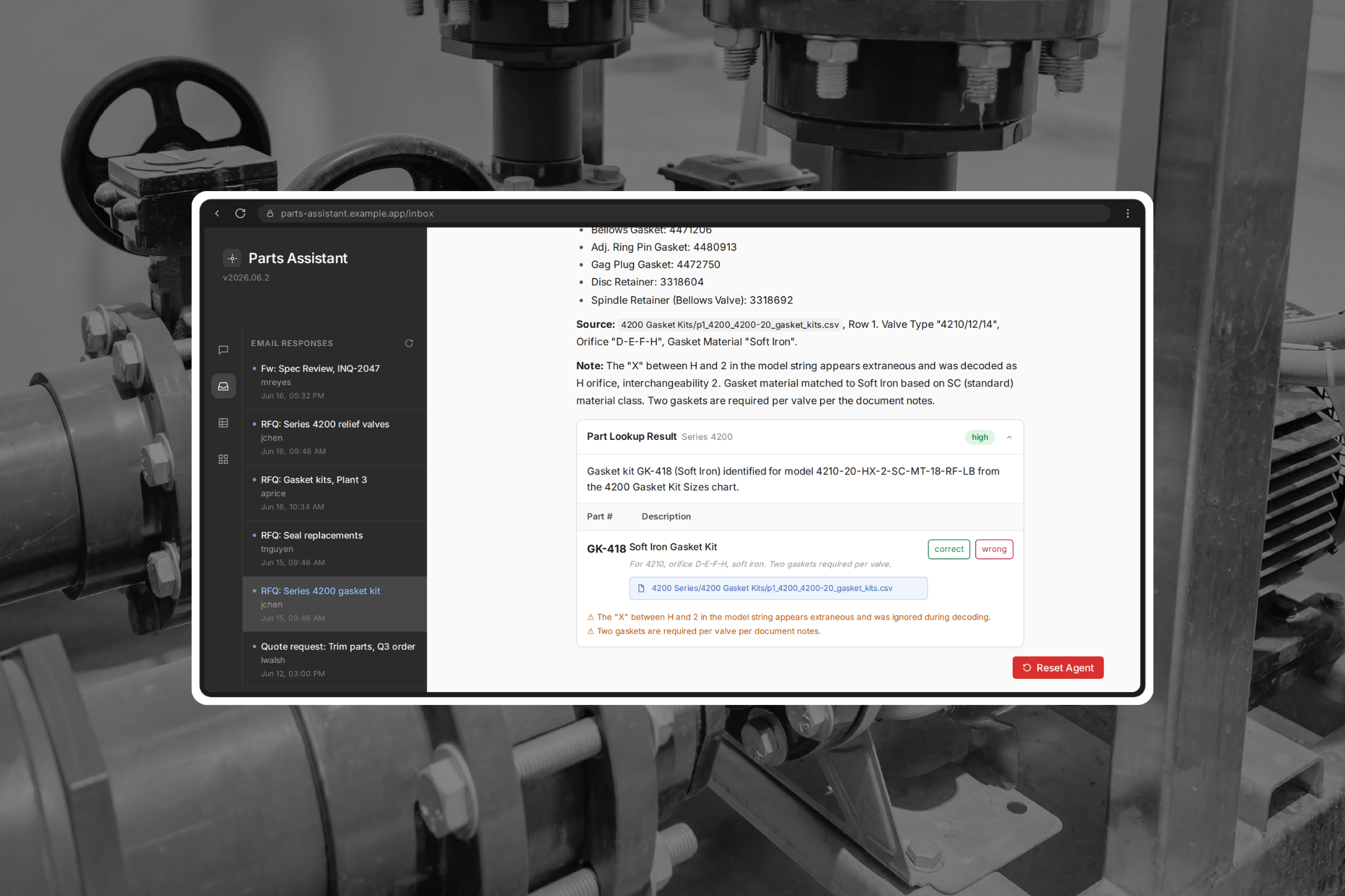Open the p1_4200_4200-20_gasket_kits.csv source file link
Viewport: 1345px width, 896px height.
pos(778,588)
